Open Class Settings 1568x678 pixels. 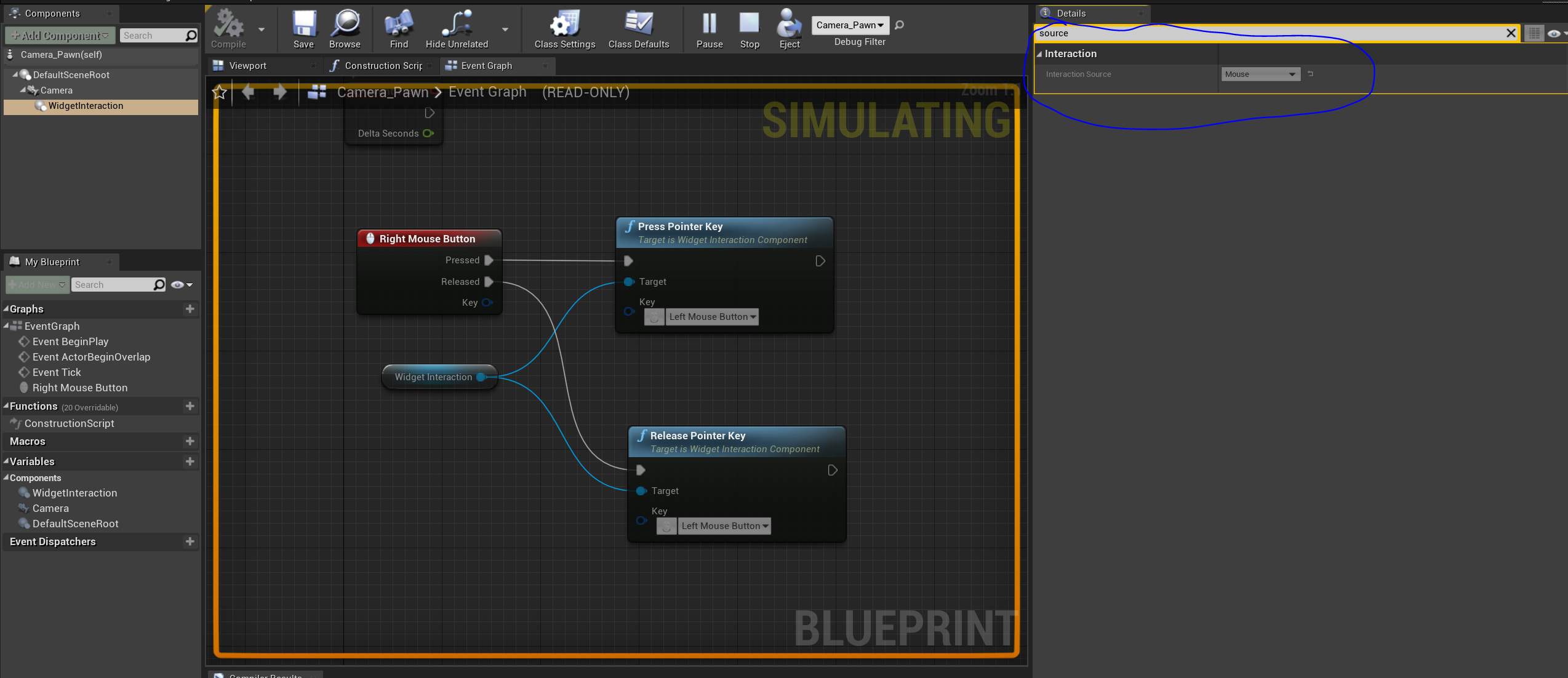tap(563, 25)
